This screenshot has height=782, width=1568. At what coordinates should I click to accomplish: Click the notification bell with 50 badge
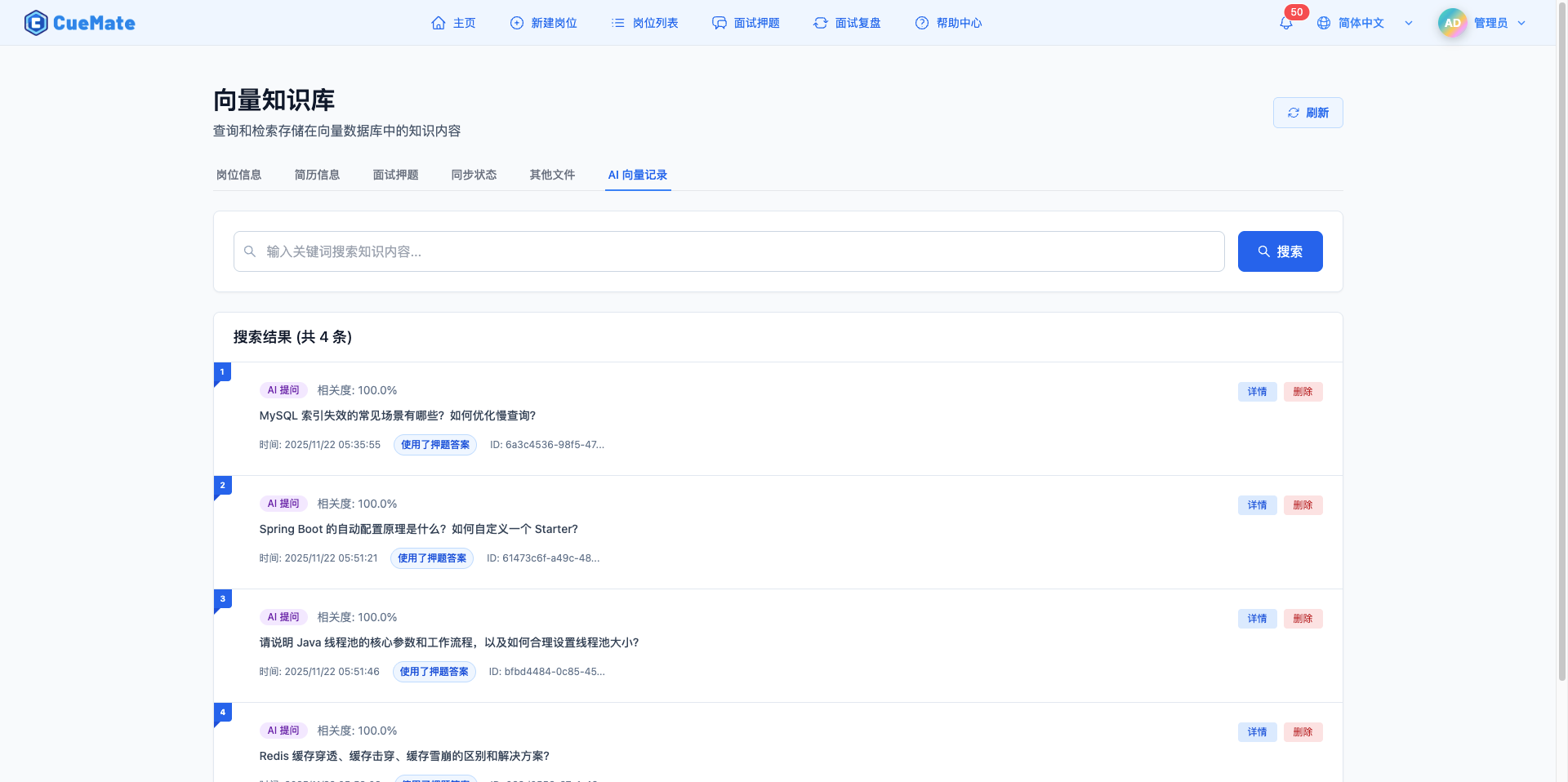coord(1286,22)
